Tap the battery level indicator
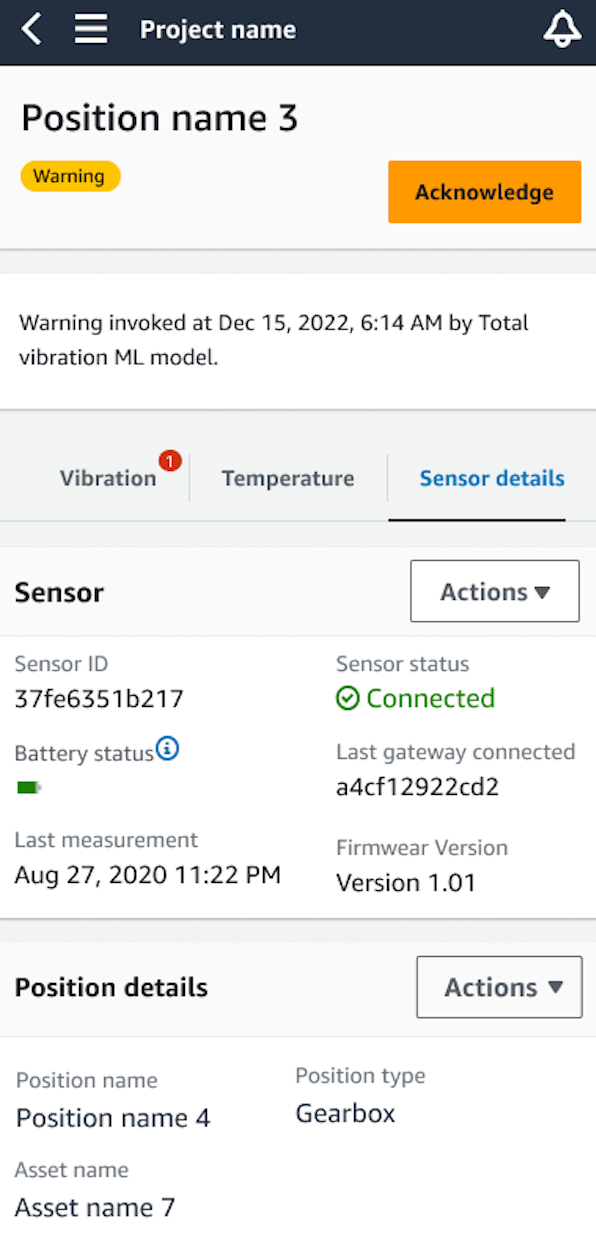Screen dimensions: 596x1238 tap(26, 787)
